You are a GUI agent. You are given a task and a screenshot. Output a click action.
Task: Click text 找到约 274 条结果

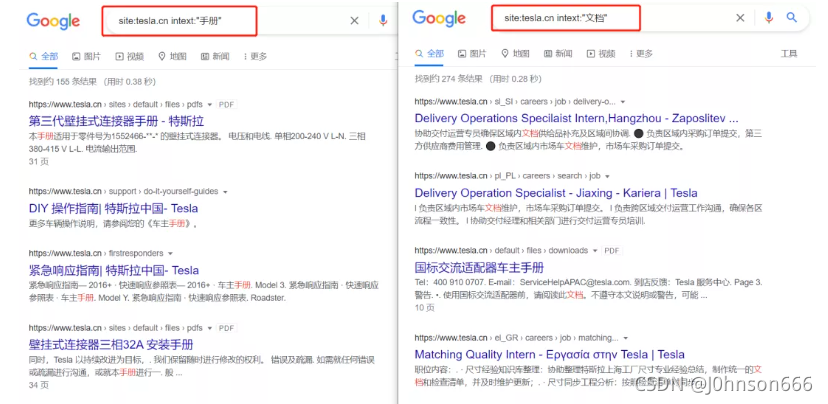(x=449, y=79)
